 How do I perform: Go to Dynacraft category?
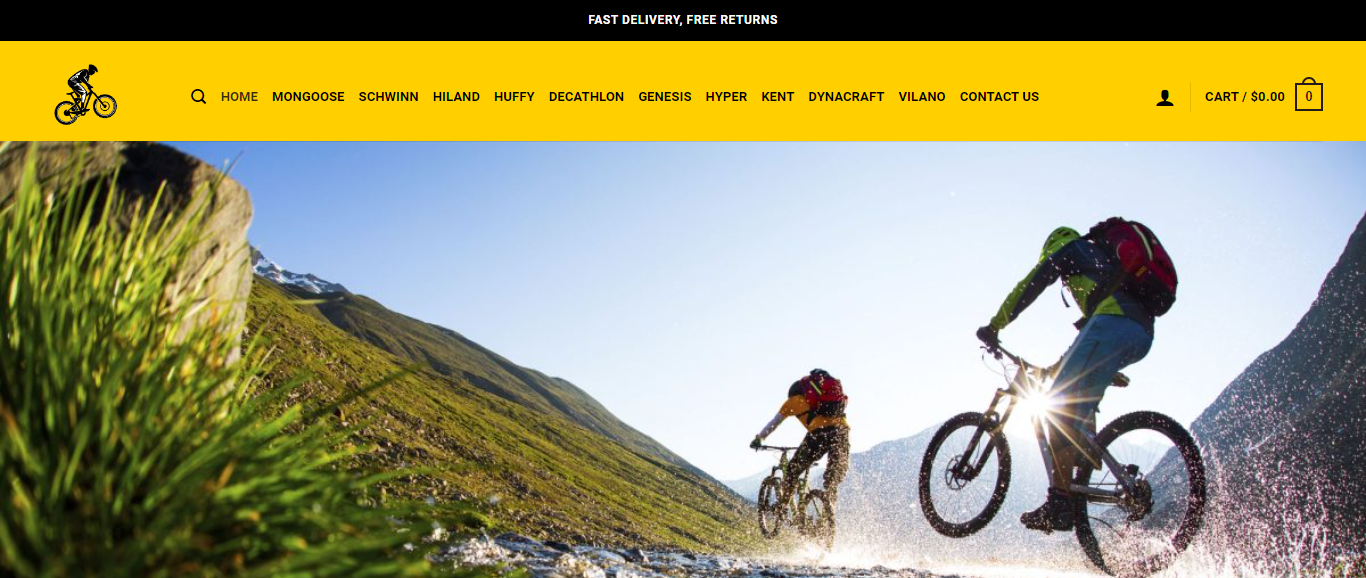[x=846, y=97]
